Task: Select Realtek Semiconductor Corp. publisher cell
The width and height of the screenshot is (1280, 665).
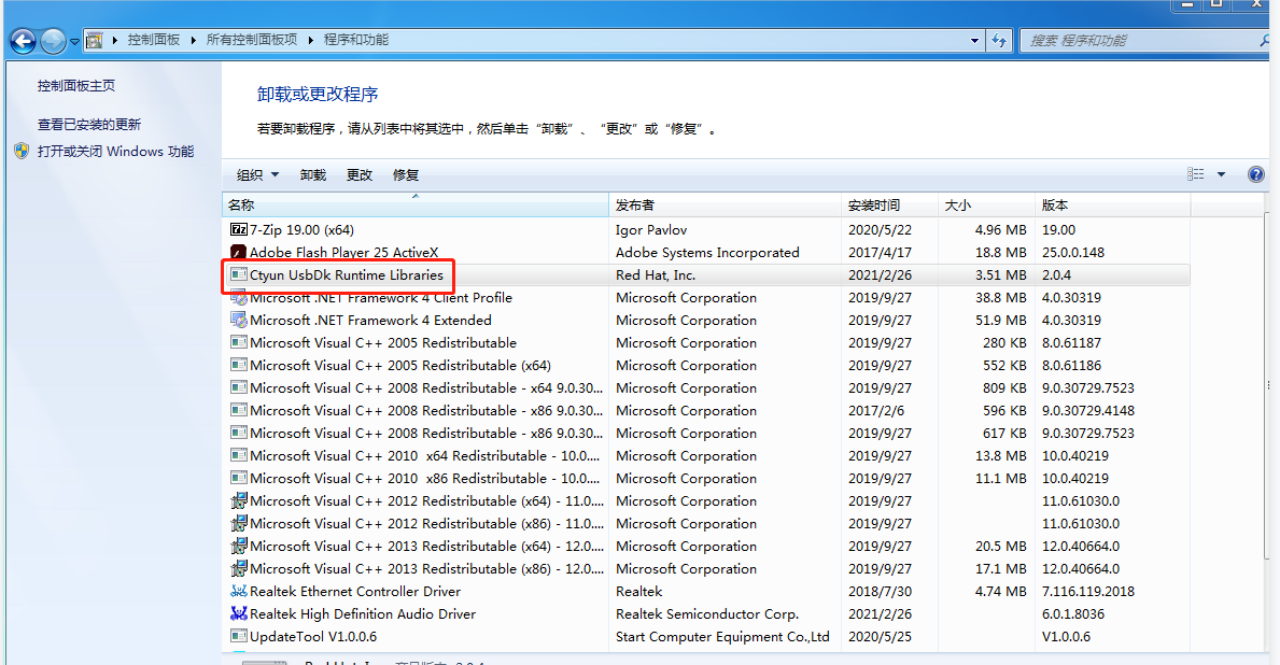Action: [x=707, y=614]
